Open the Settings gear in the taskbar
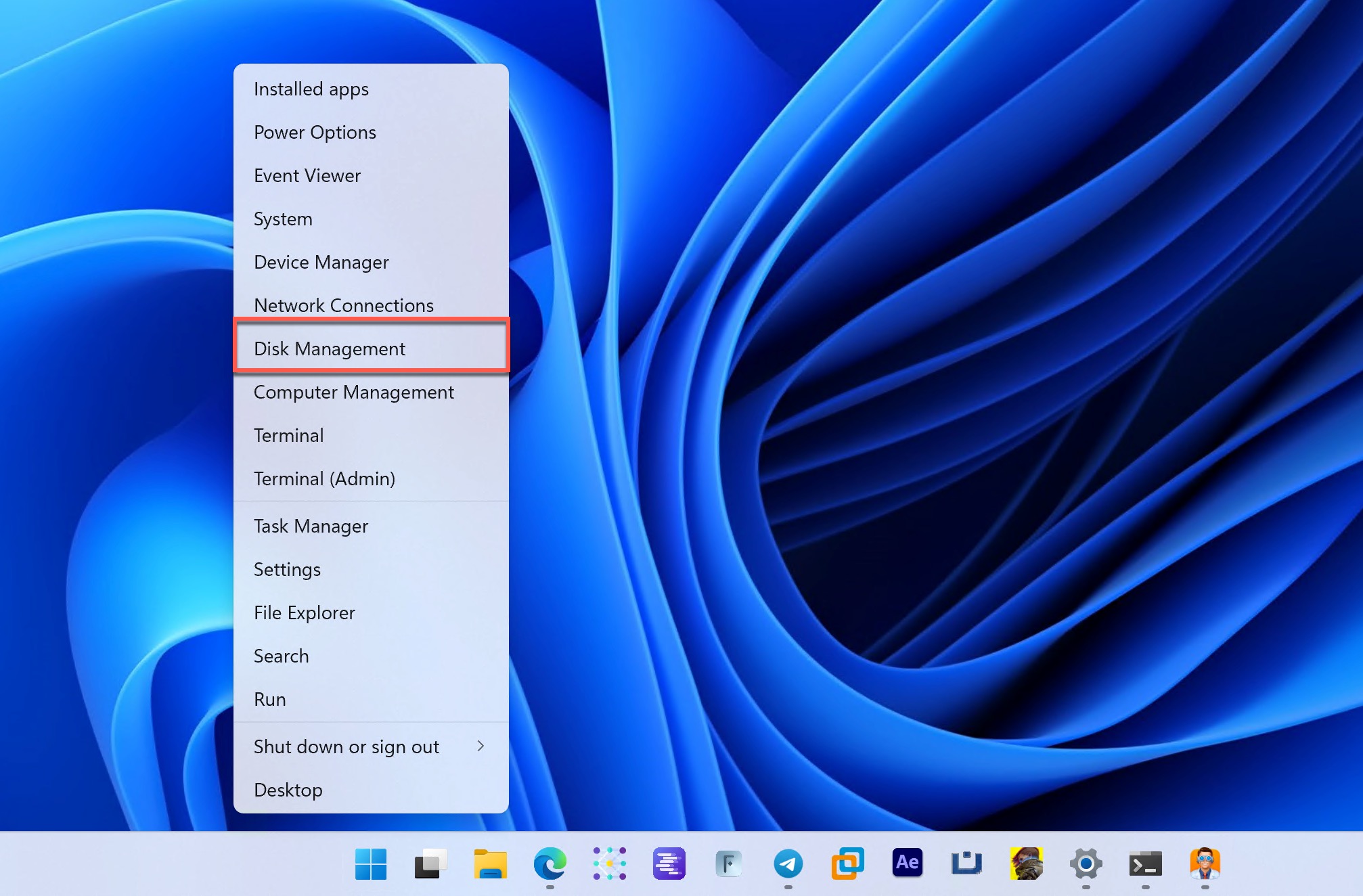1363x896 pixels. tap(1086, 864)
